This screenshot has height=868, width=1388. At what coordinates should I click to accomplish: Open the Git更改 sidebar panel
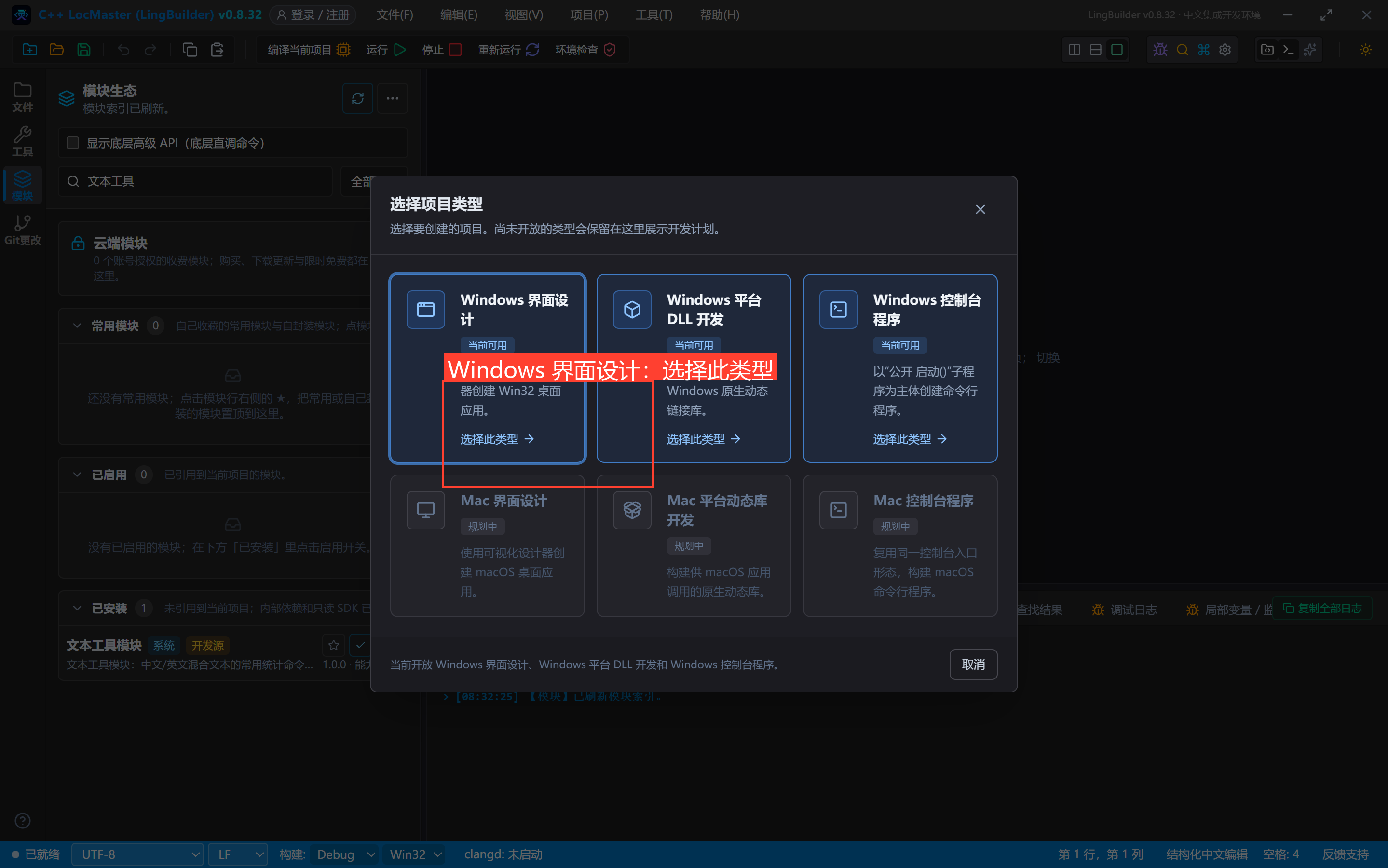22,230
